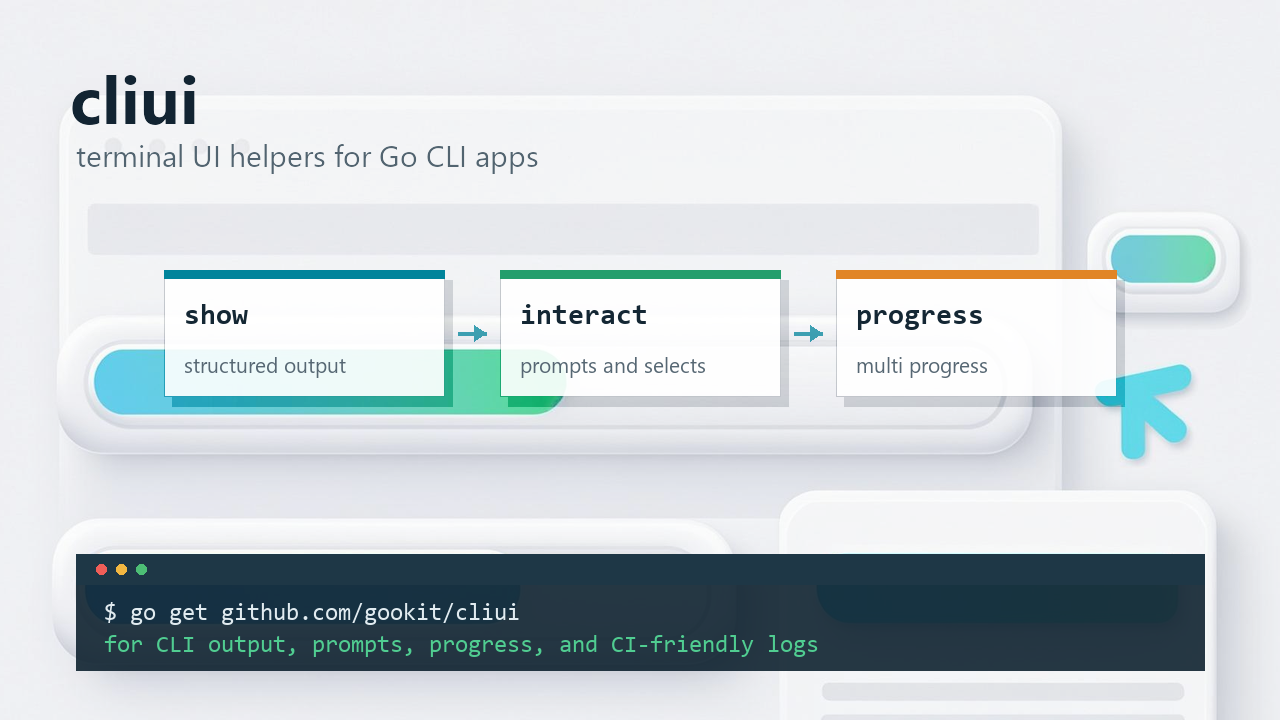Toggle the teal-green pill switch
The width and height of the screenshot is (1280, 720).
point(1163,259)
